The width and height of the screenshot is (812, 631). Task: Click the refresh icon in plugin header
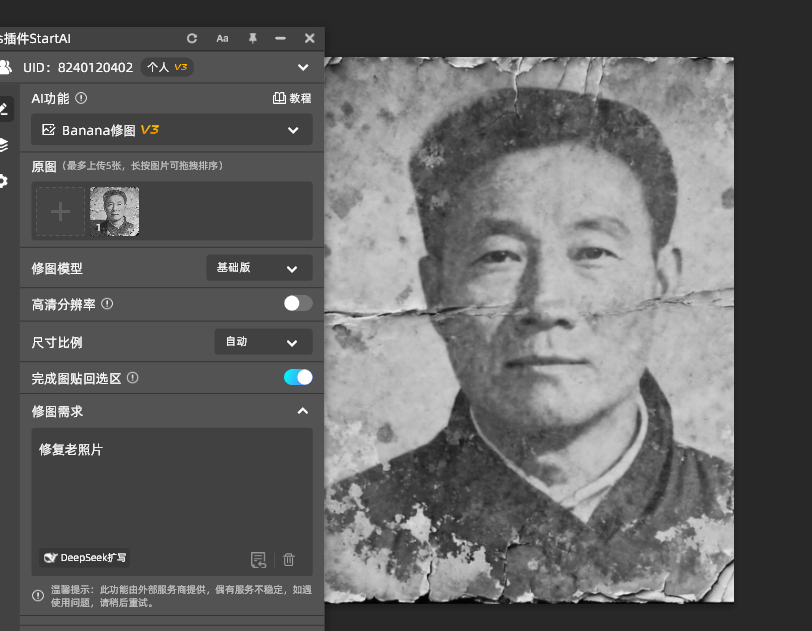coord(192,38)
